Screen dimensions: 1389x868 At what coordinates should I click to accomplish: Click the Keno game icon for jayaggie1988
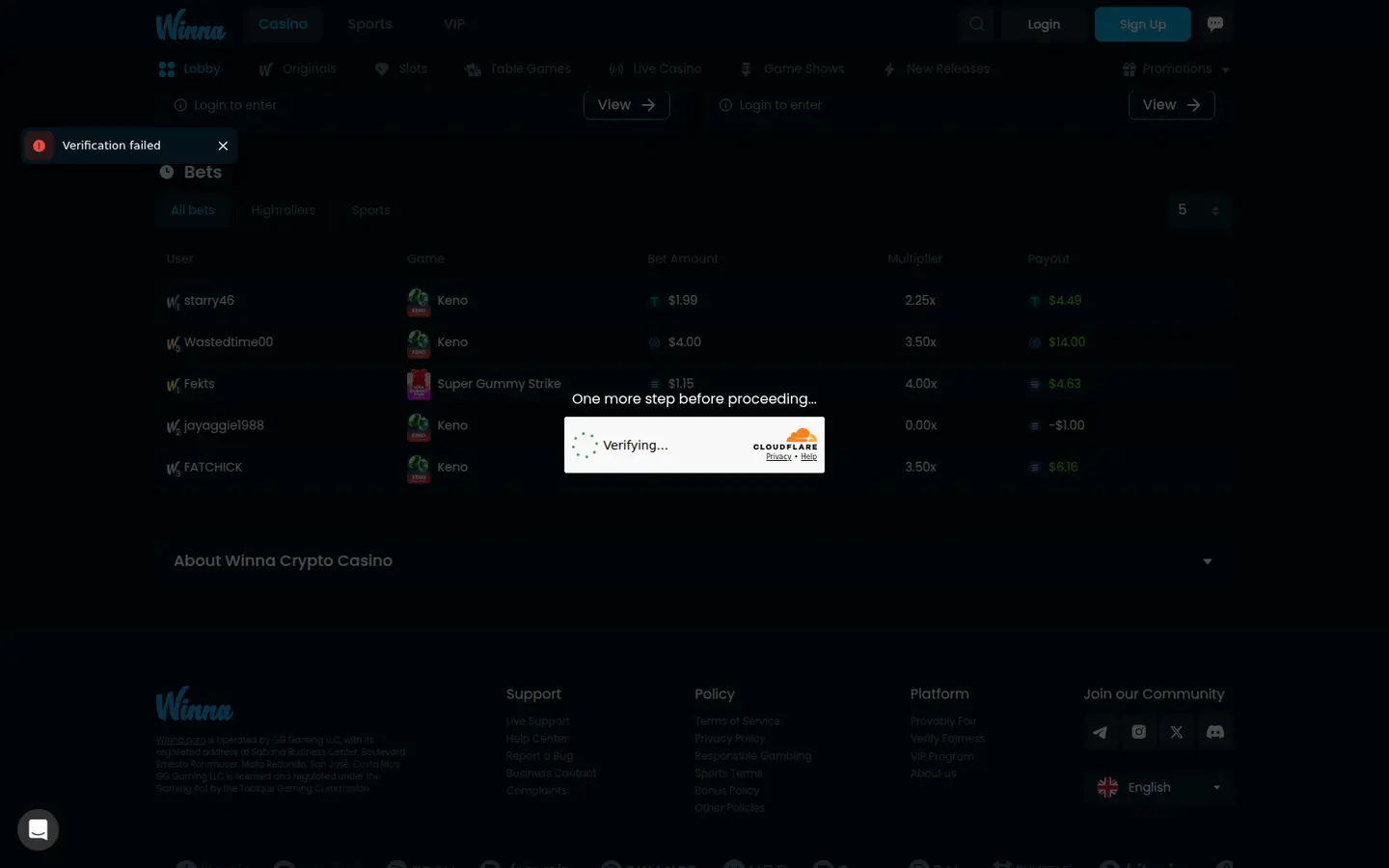point(419,425)
